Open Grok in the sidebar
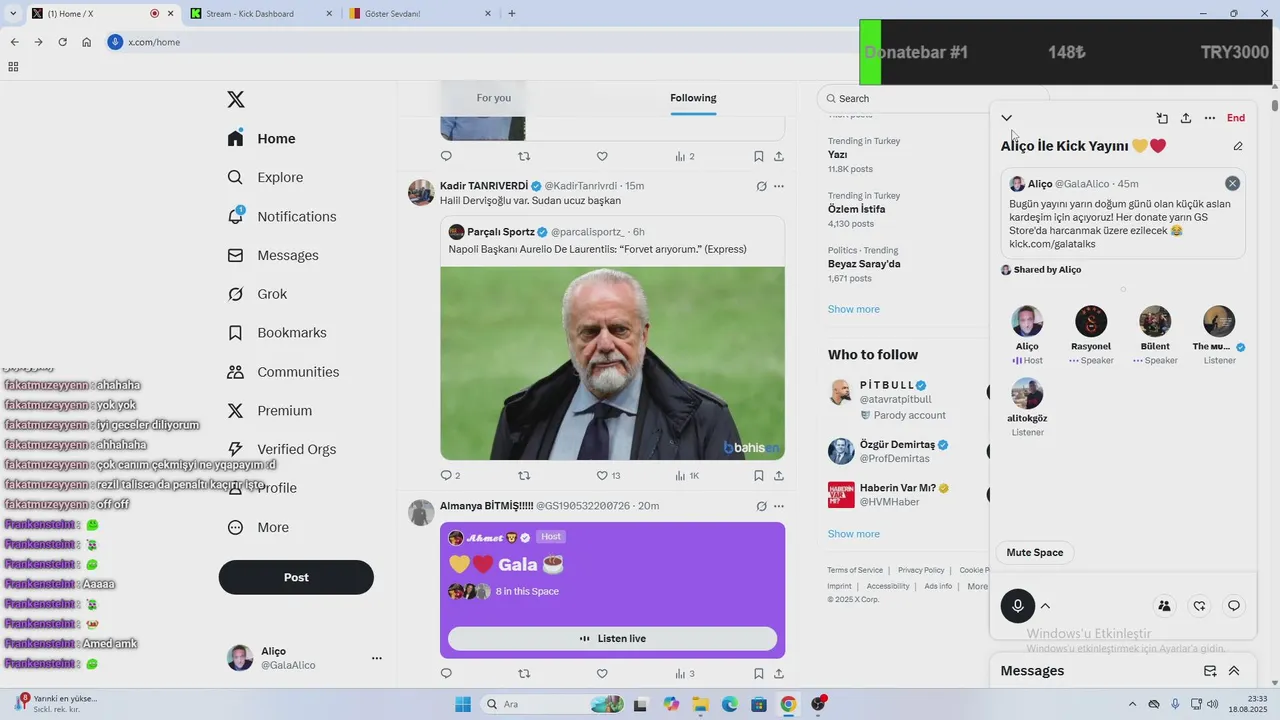 click(258, 294)
